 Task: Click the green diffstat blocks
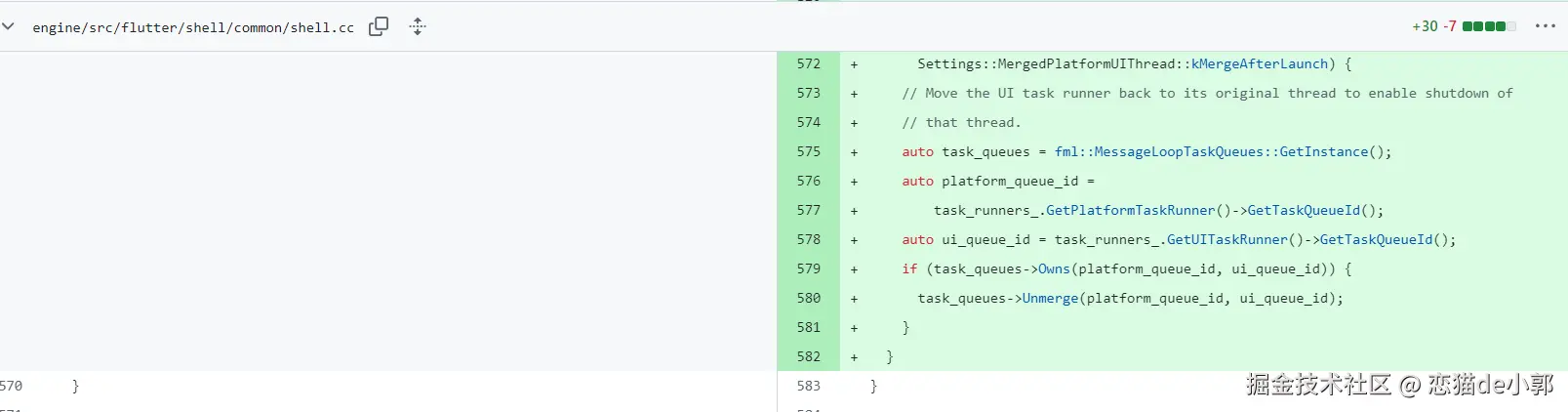coord(1489,26)
